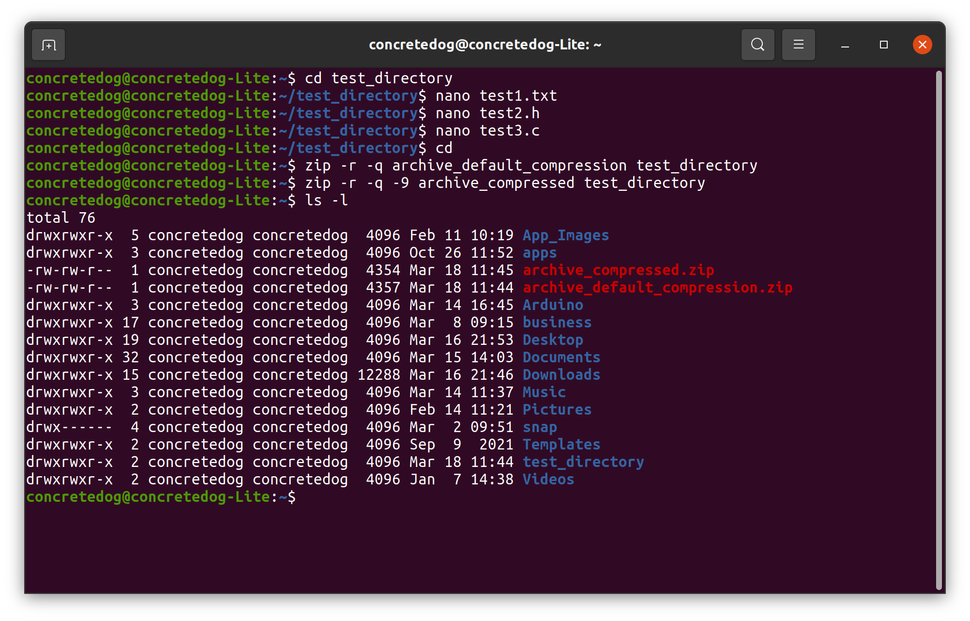Minimize the terminal window
Screen dimensions: 970x621
coord(844,44)
